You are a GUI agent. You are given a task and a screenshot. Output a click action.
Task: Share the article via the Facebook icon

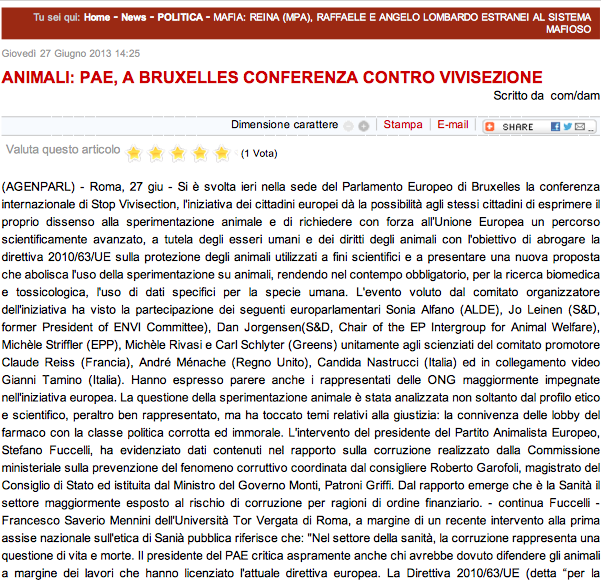pyautogui.click(x=555, y=127)
